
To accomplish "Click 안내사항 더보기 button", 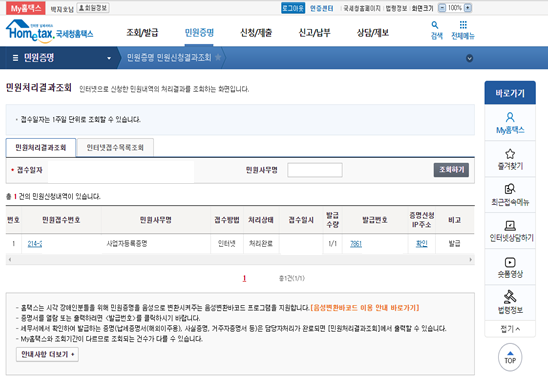I will click(47, 354).
